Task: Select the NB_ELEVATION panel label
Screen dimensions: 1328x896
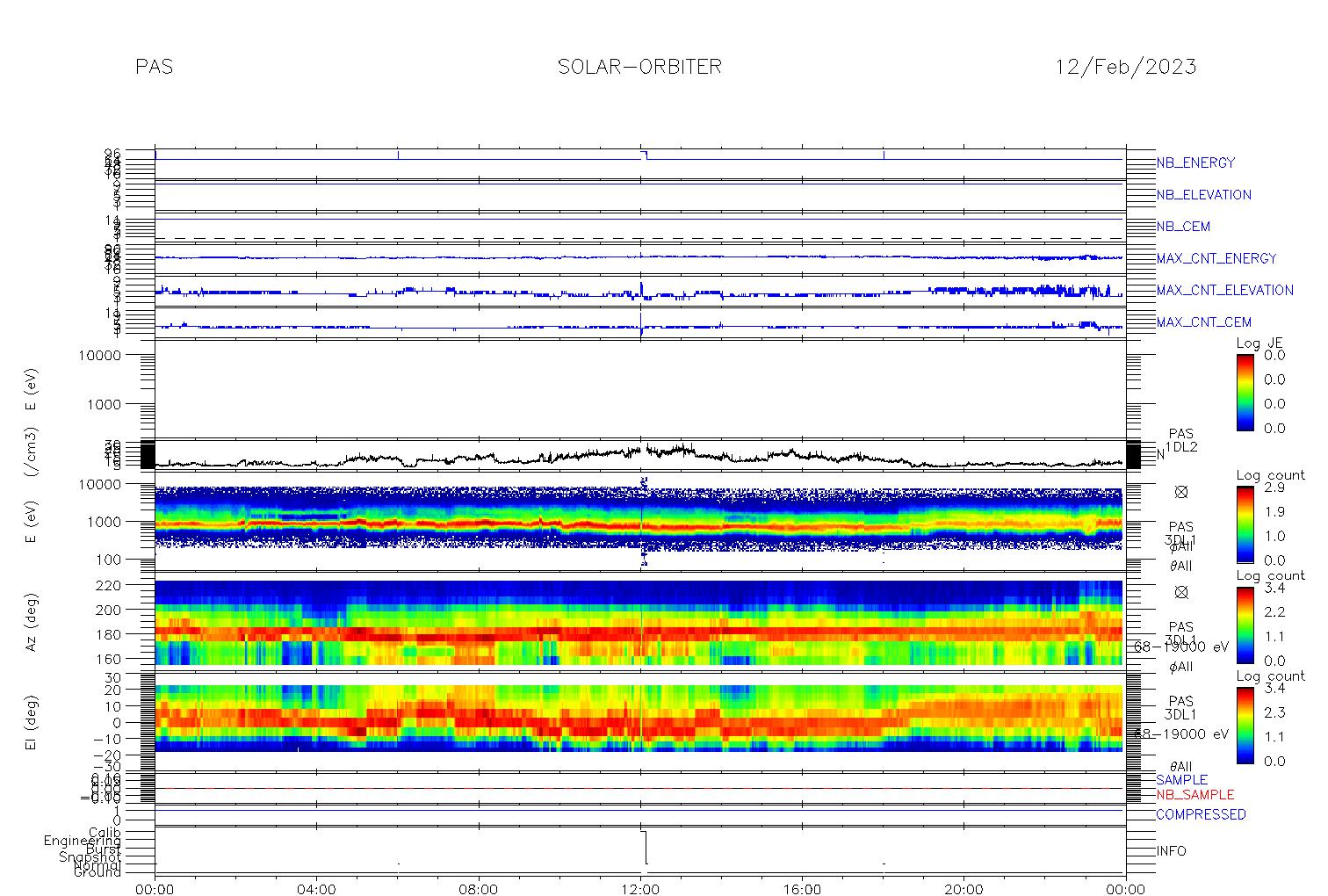Action: pos(1203,195)
